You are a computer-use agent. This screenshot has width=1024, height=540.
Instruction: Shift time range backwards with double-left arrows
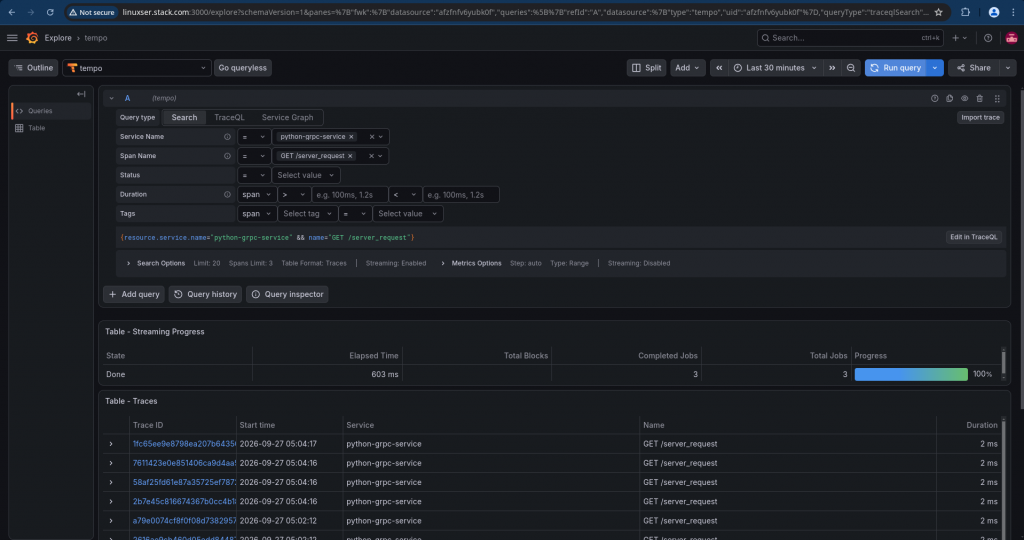(x=719, y=68)
